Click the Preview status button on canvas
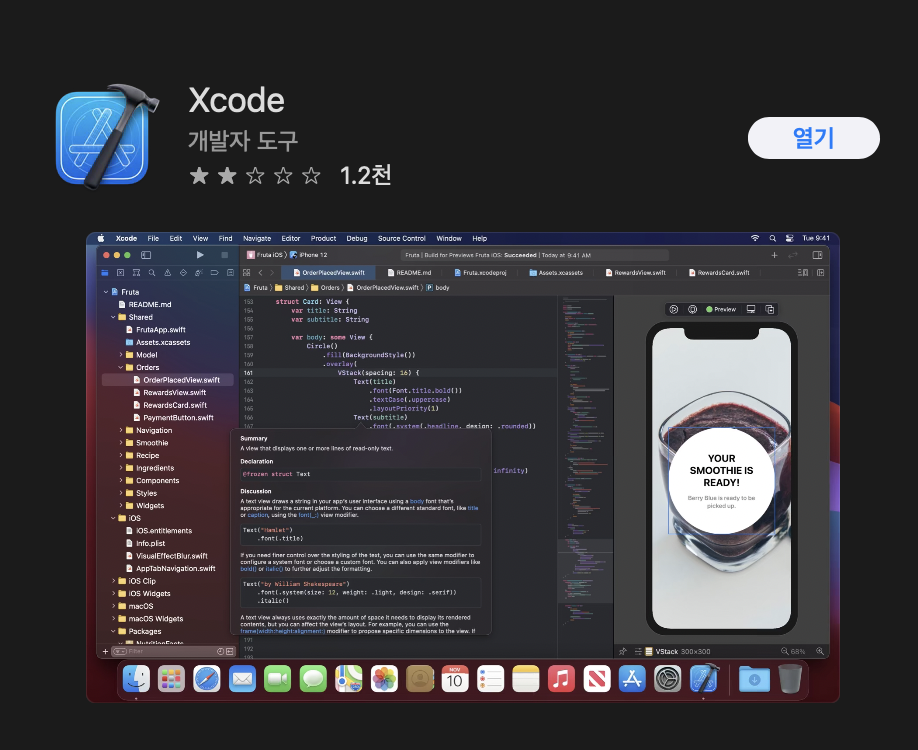The height and width of the screenshot is (750, 918). [721, 309]
